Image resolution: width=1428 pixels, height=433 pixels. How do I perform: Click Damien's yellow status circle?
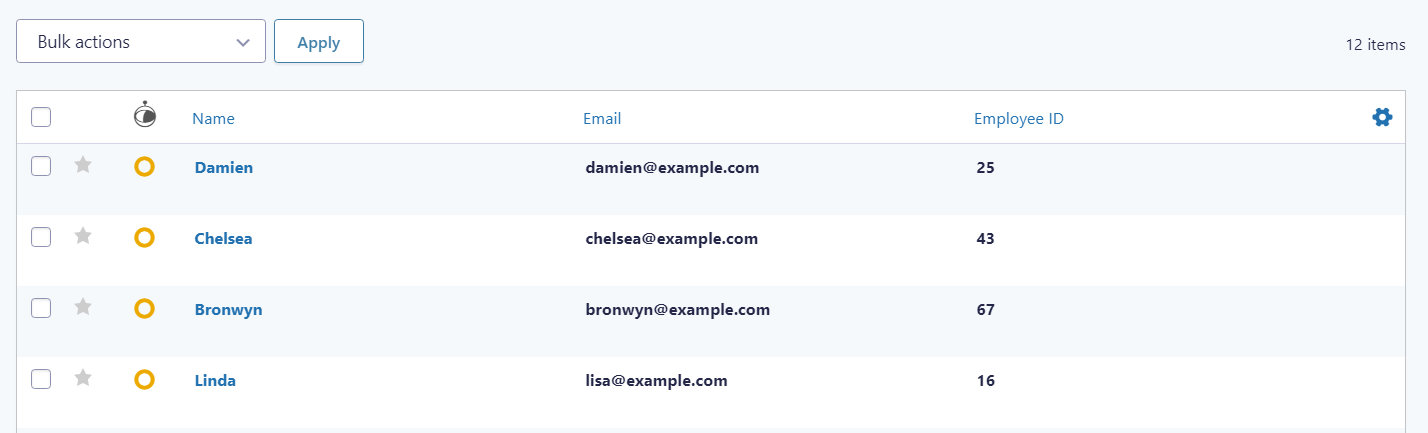(144, 167)
